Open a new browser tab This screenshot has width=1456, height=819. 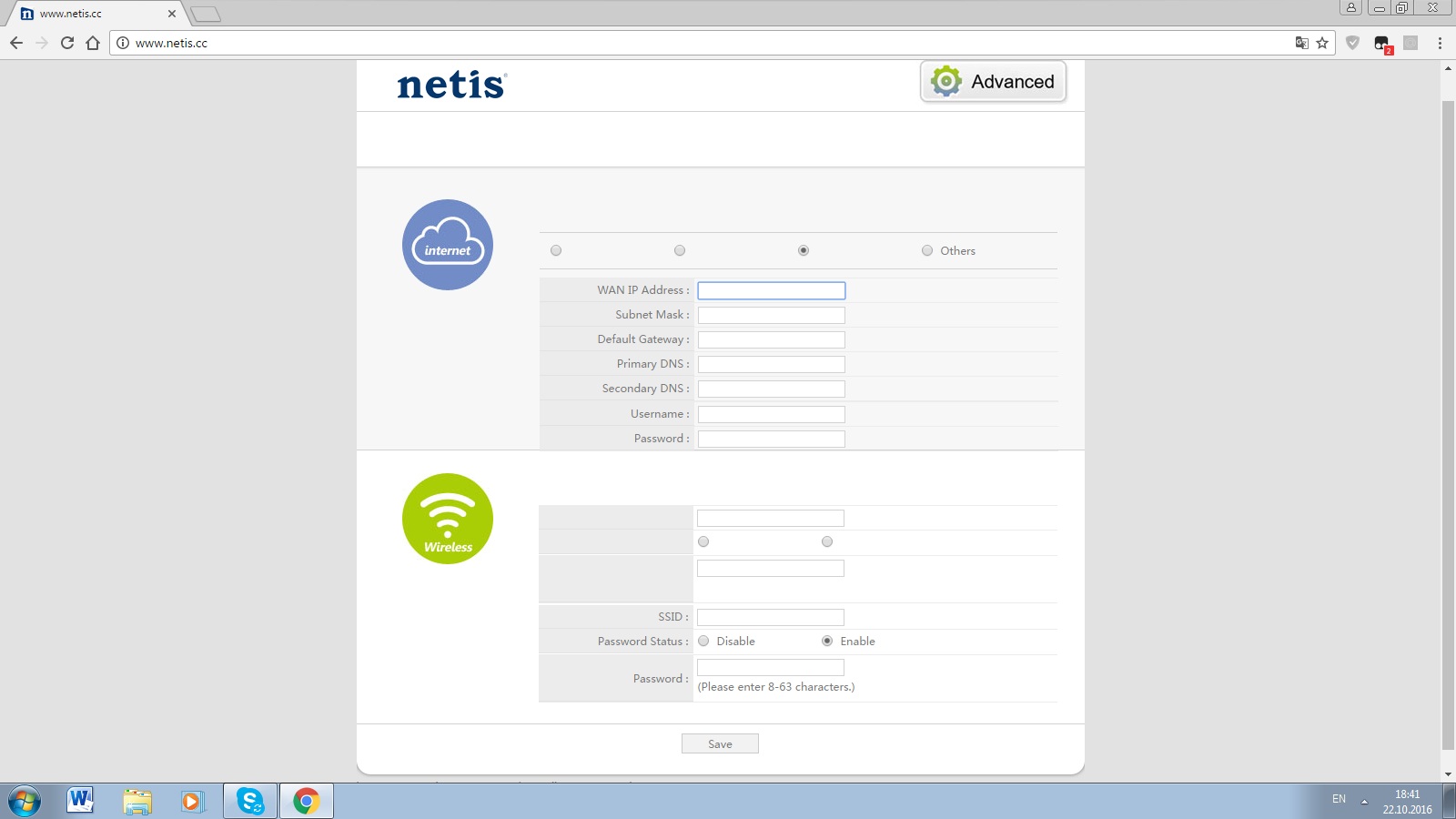[x=206, y=14]
